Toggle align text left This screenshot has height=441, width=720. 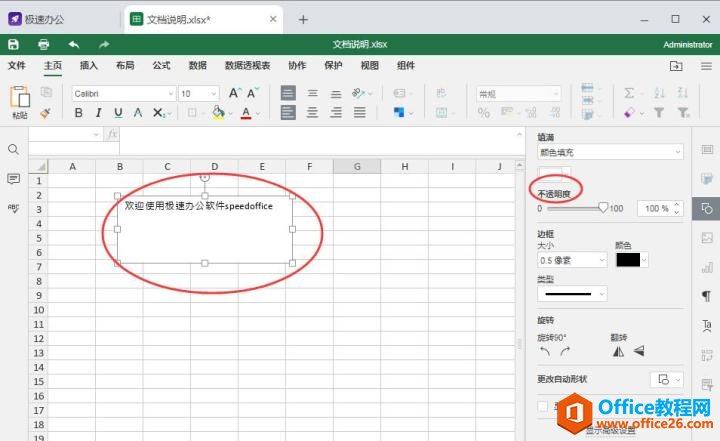(288, 113)
